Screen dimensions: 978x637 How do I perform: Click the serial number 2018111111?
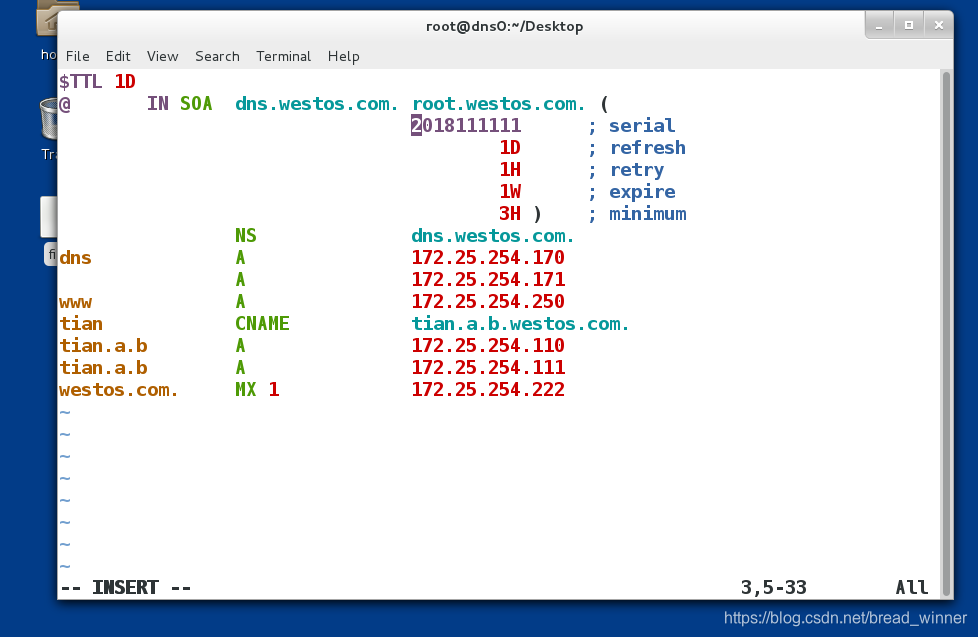[x=466, y=125]
